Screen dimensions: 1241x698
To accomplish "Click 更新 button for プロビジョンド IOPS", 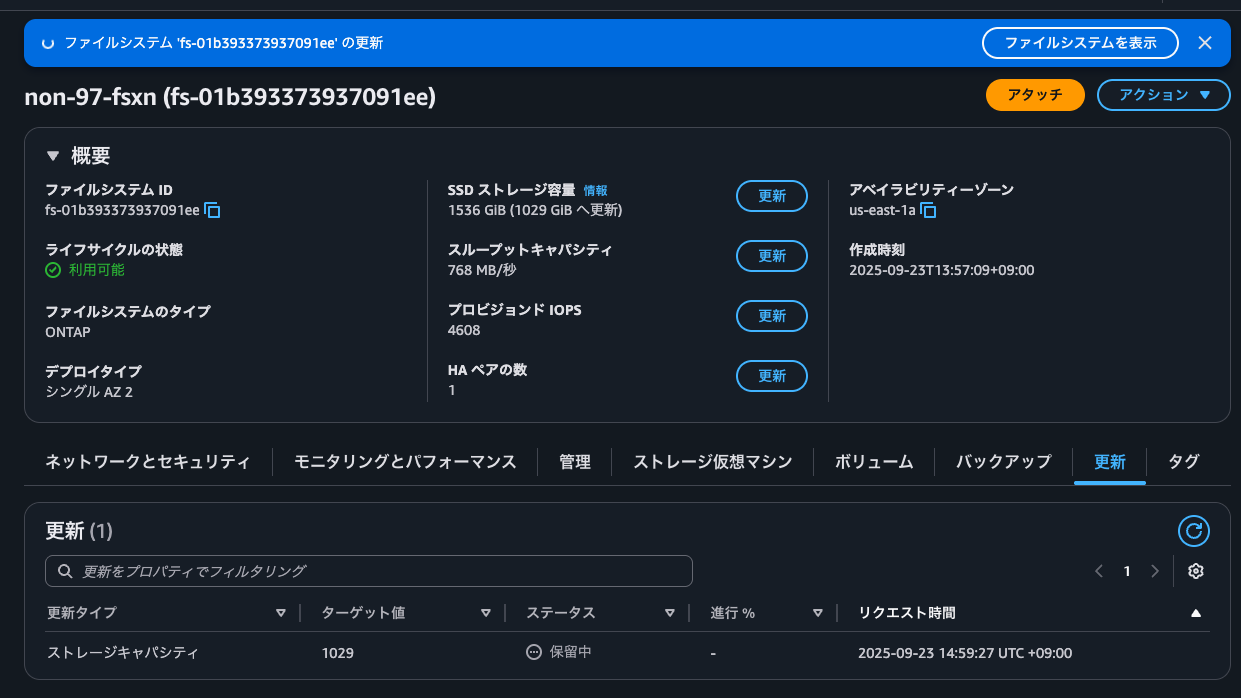I will 772,316.
